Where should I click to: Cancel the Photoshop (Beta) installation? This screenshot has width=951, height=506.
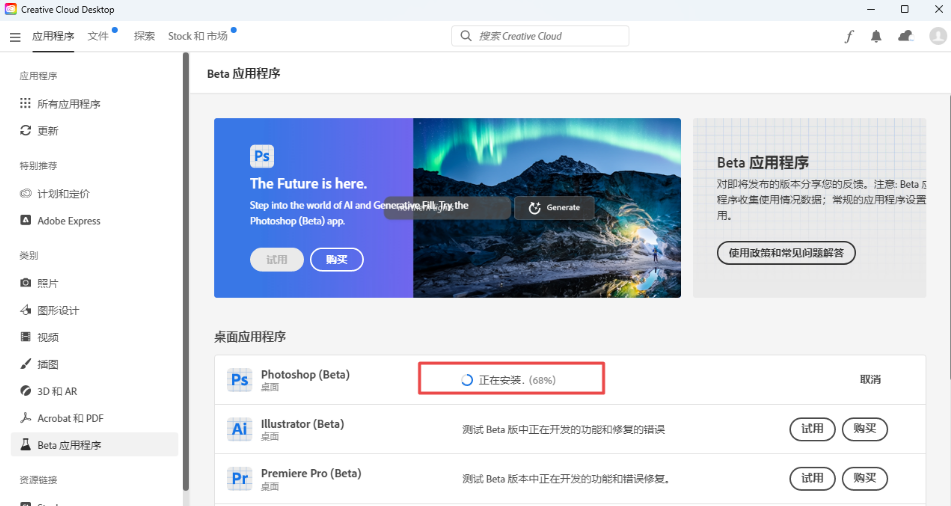click(x=870, y=380)
